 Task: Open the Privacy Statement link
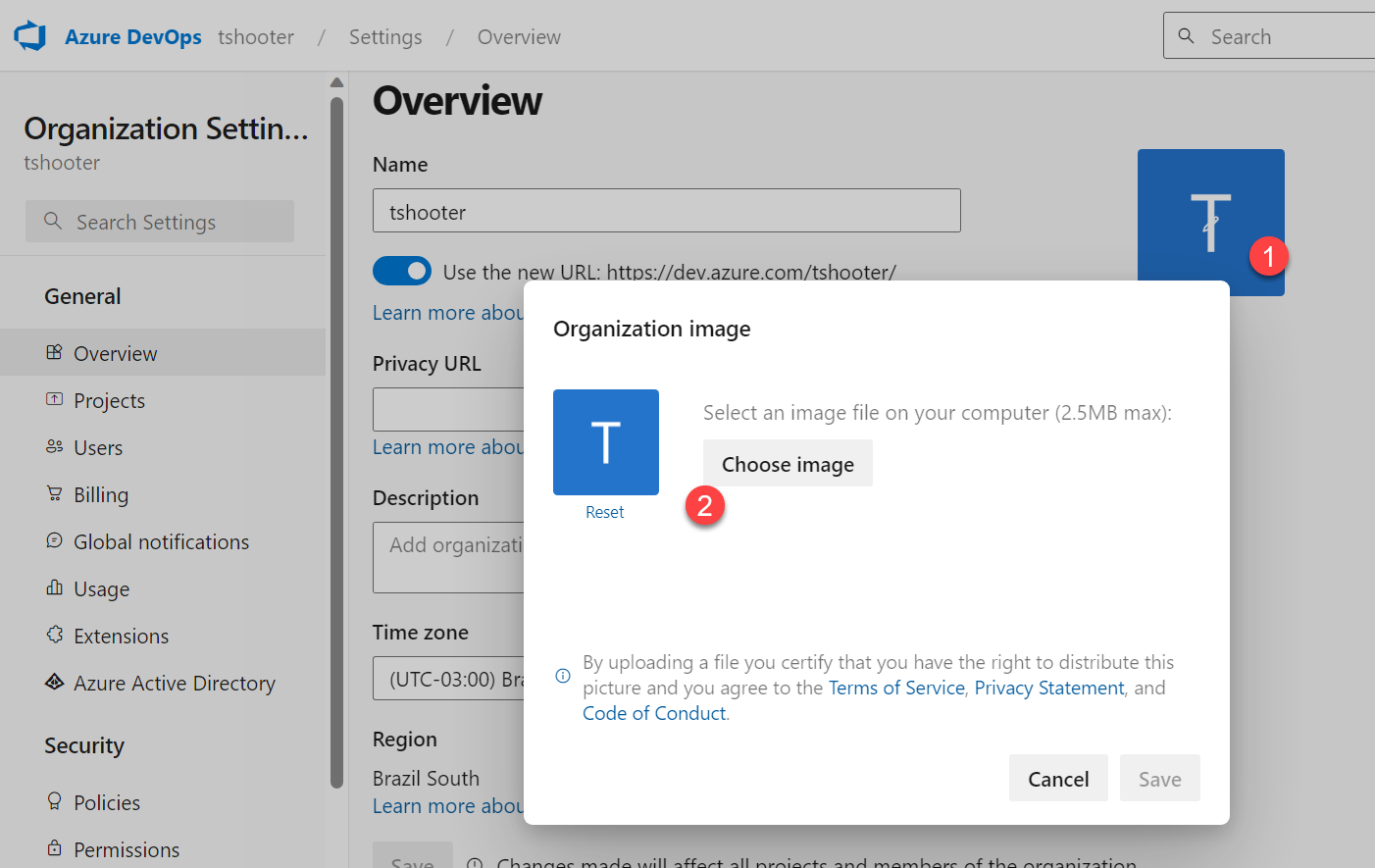tap(1049, 688)
